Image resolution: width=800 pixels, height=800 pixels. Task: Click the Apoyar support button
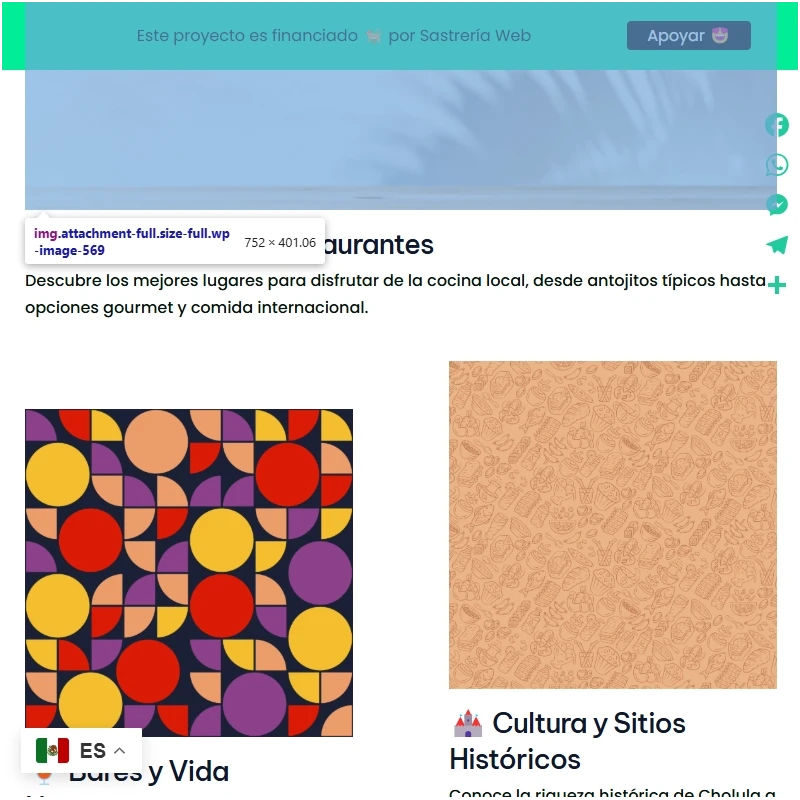pos(688,35)
